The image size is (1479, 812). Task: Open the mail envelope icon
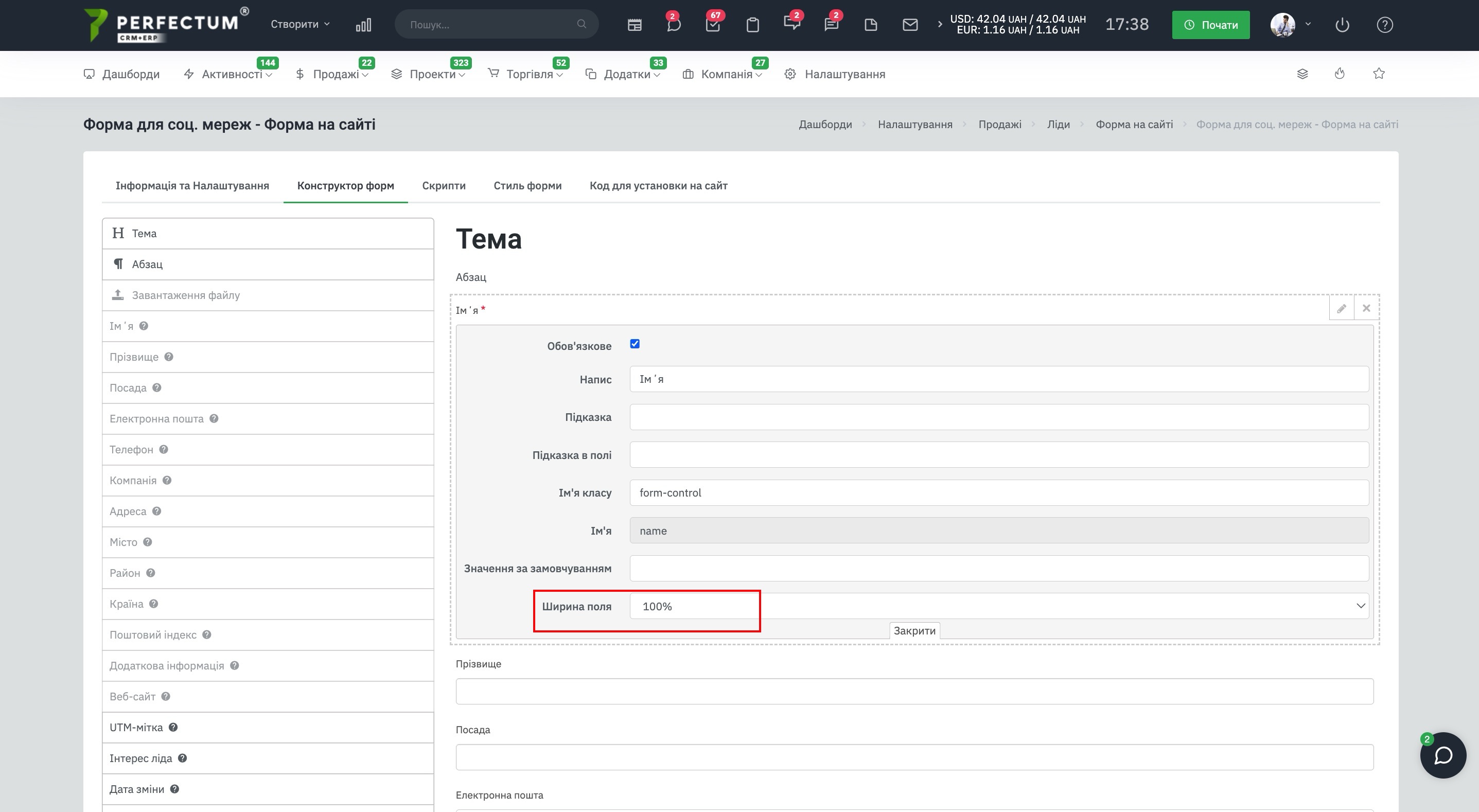910,25
